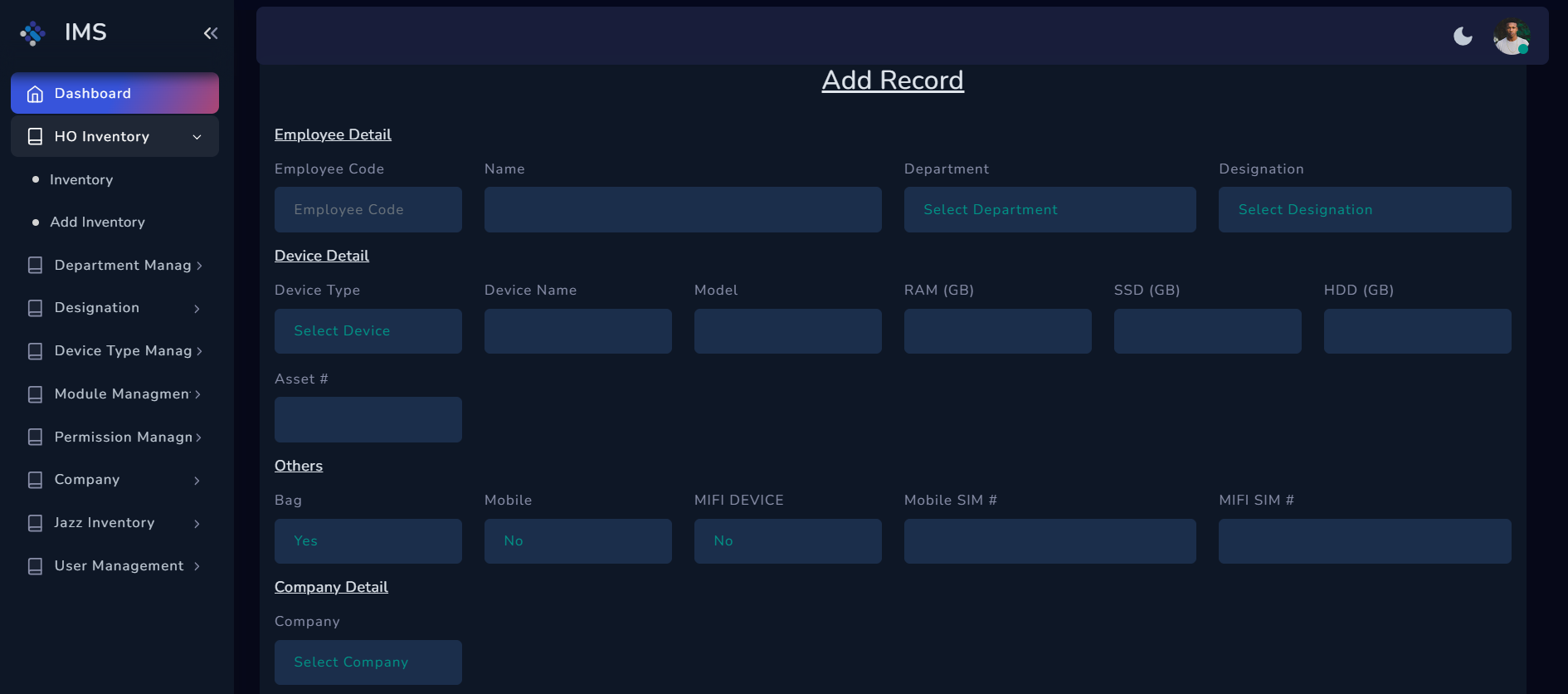Go to Inventory submenu item

(81, 180)
